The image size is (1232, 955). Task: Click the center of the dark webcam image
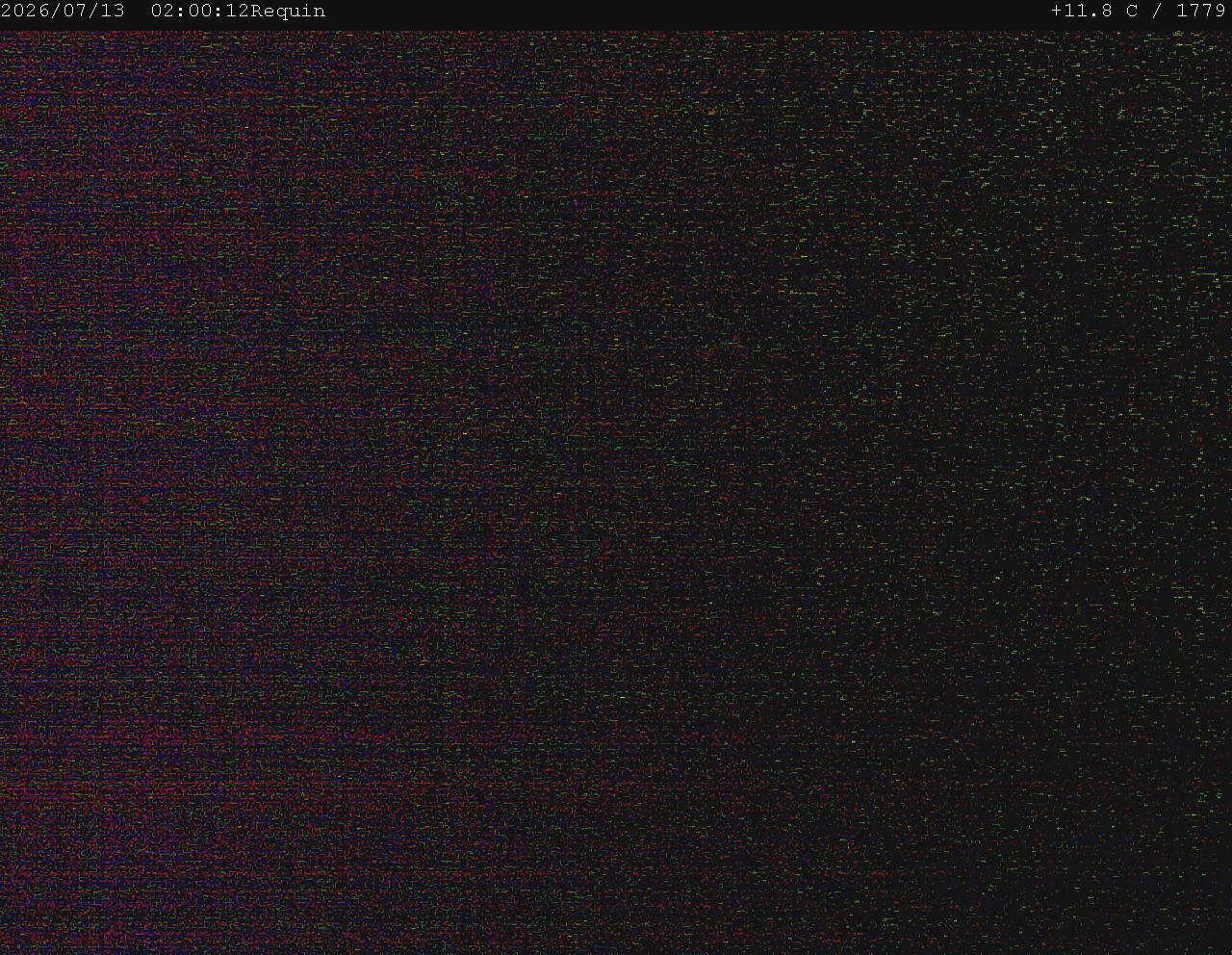(616, 492)
